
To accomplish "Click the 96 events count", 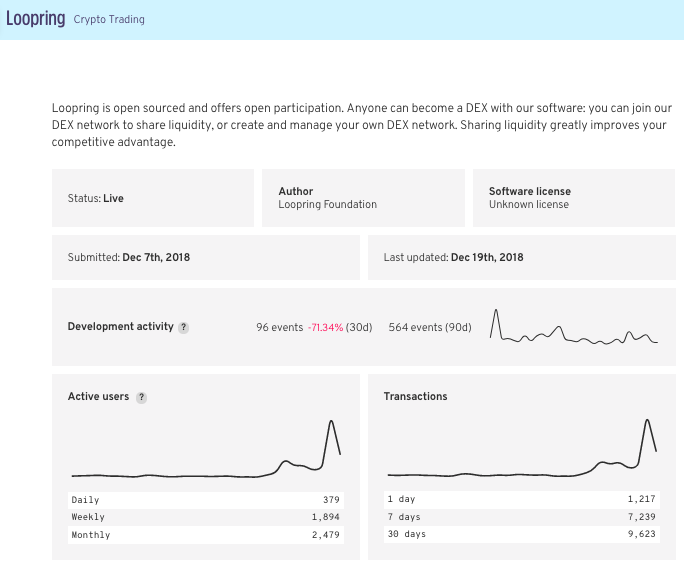I will coord(280,328).
